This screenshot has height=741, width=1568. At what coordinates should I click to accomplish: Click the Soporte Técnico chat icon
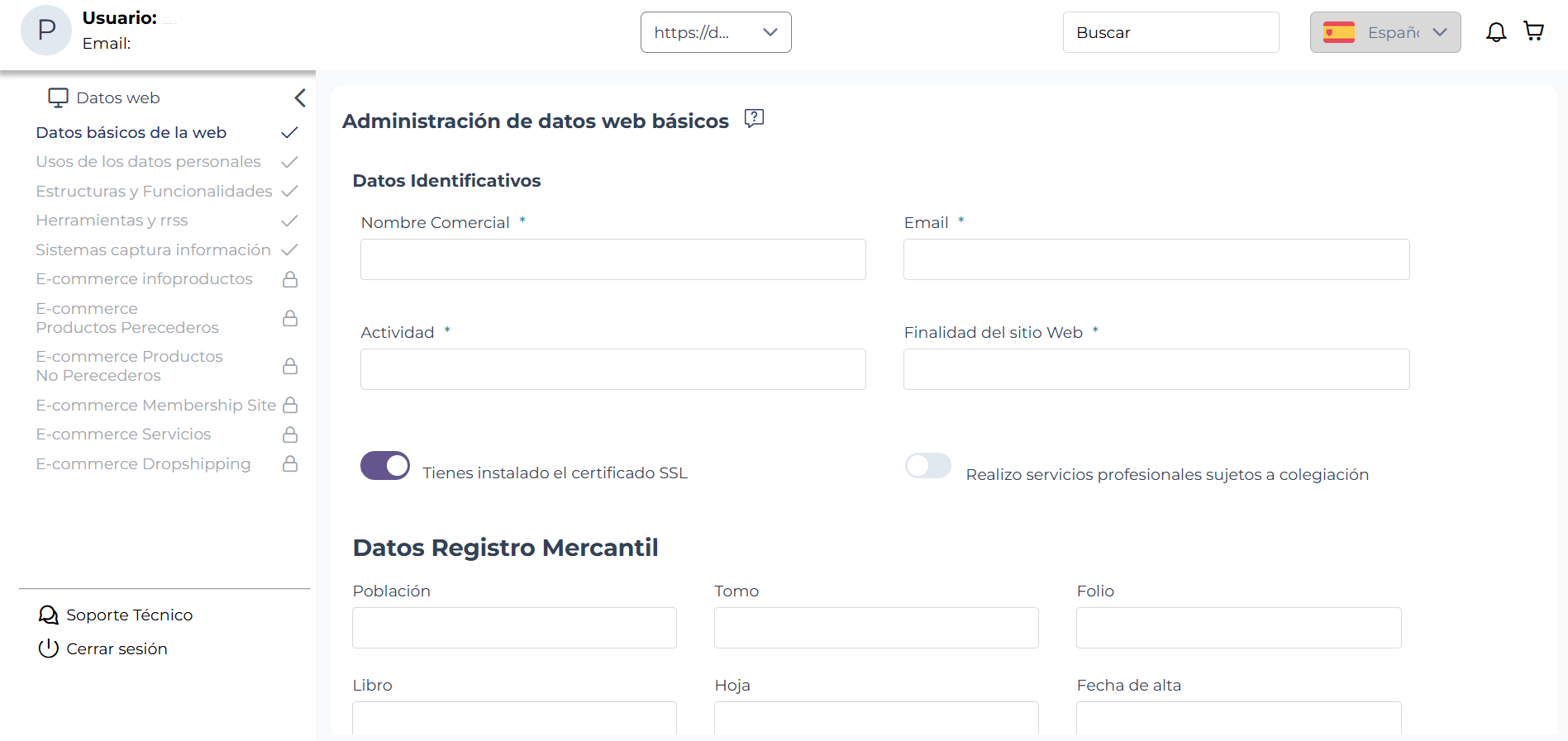click(x=49, y=615)
